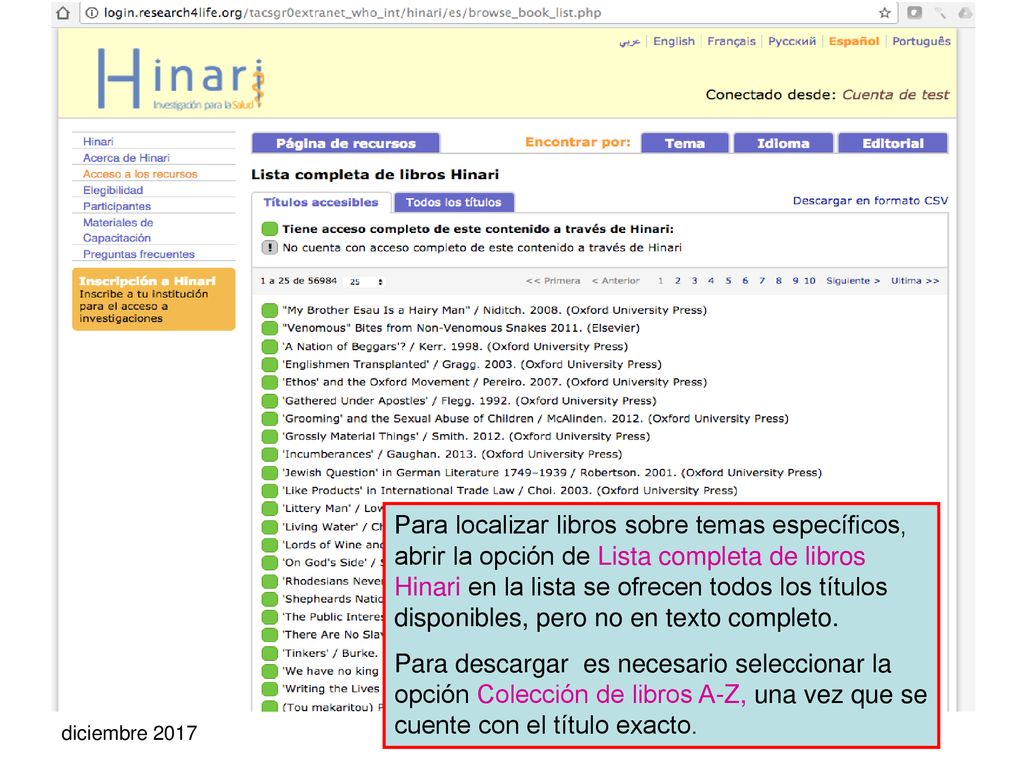Click green icon beside 'Jewish Question' book
Screen dimensions: 1024x768
[269, 473]
